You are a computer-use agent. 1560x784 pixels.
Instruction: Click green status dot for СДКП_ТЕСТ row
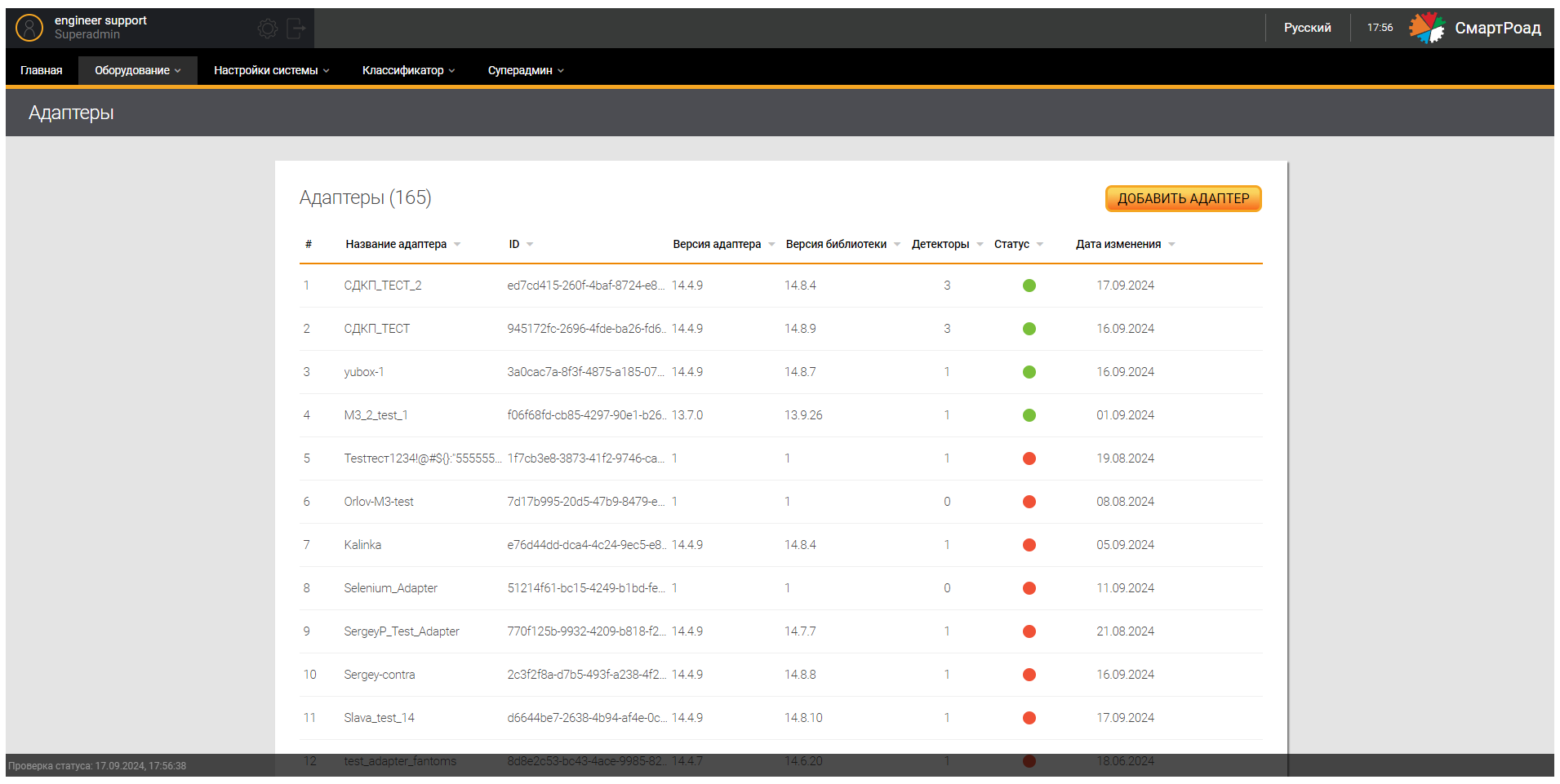pyautogui.click(x=1029, y=329)
